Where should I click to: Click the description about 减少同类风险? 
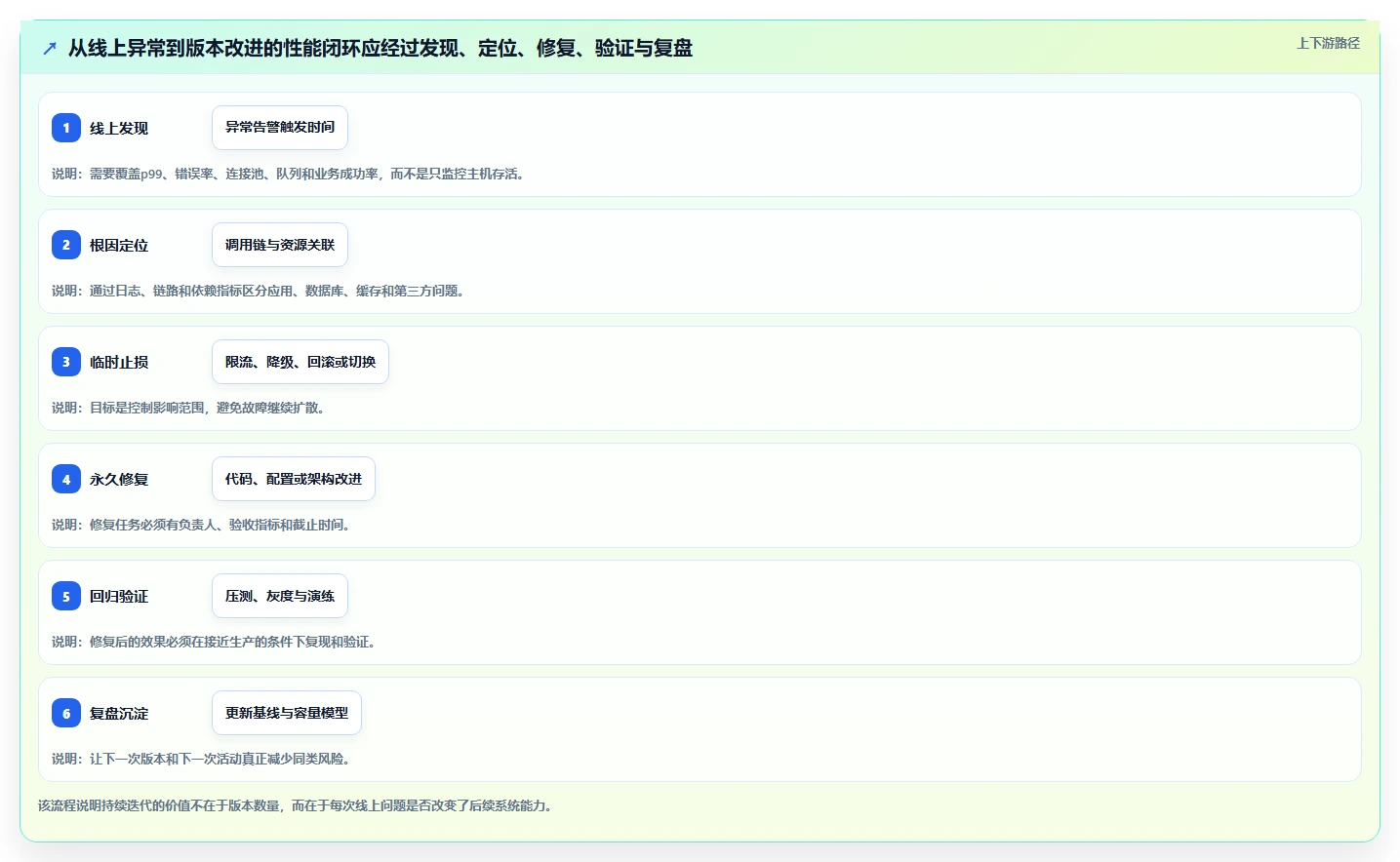203,759
